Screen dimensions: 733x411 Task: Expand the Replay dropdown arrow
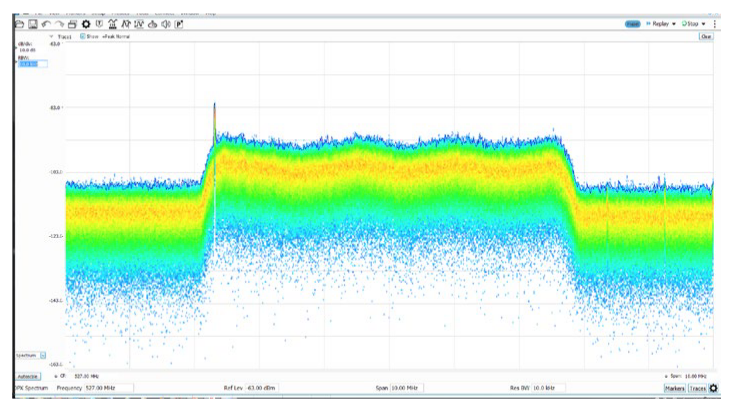(674, 23)
